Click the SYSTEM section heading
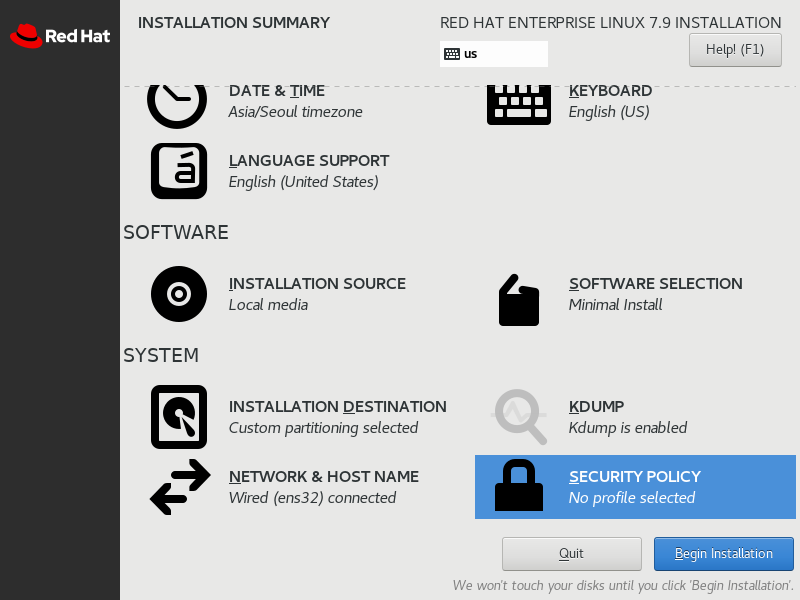Screen dimensions: 800x600 coord(161,356)
